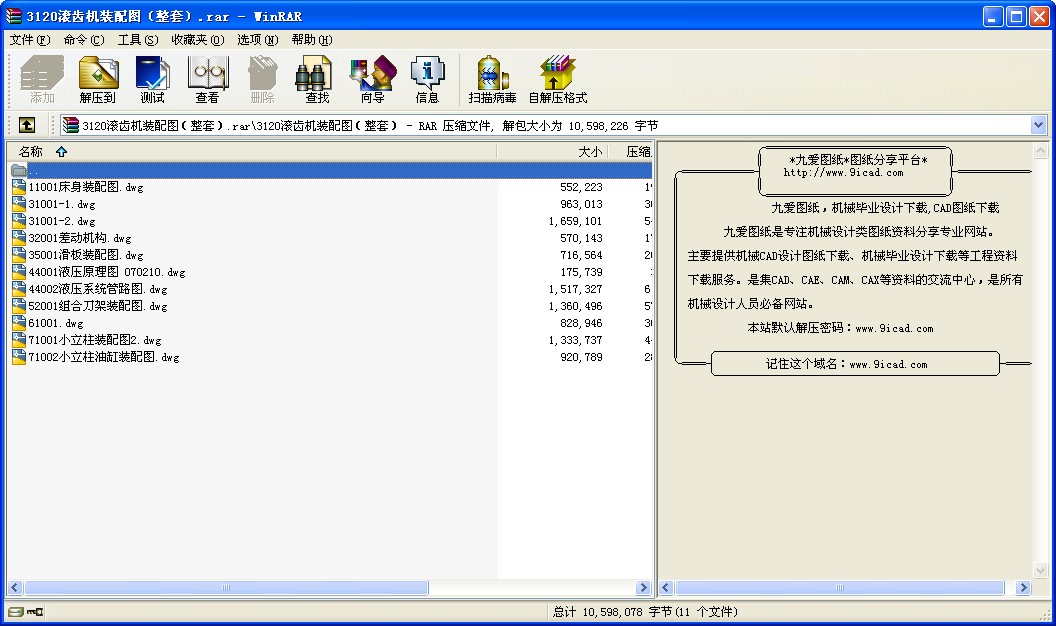Click the drive/key icon in status bar
Image resolution: width=1056 pixels, height=626 pixels.
(x=26, y=612)
